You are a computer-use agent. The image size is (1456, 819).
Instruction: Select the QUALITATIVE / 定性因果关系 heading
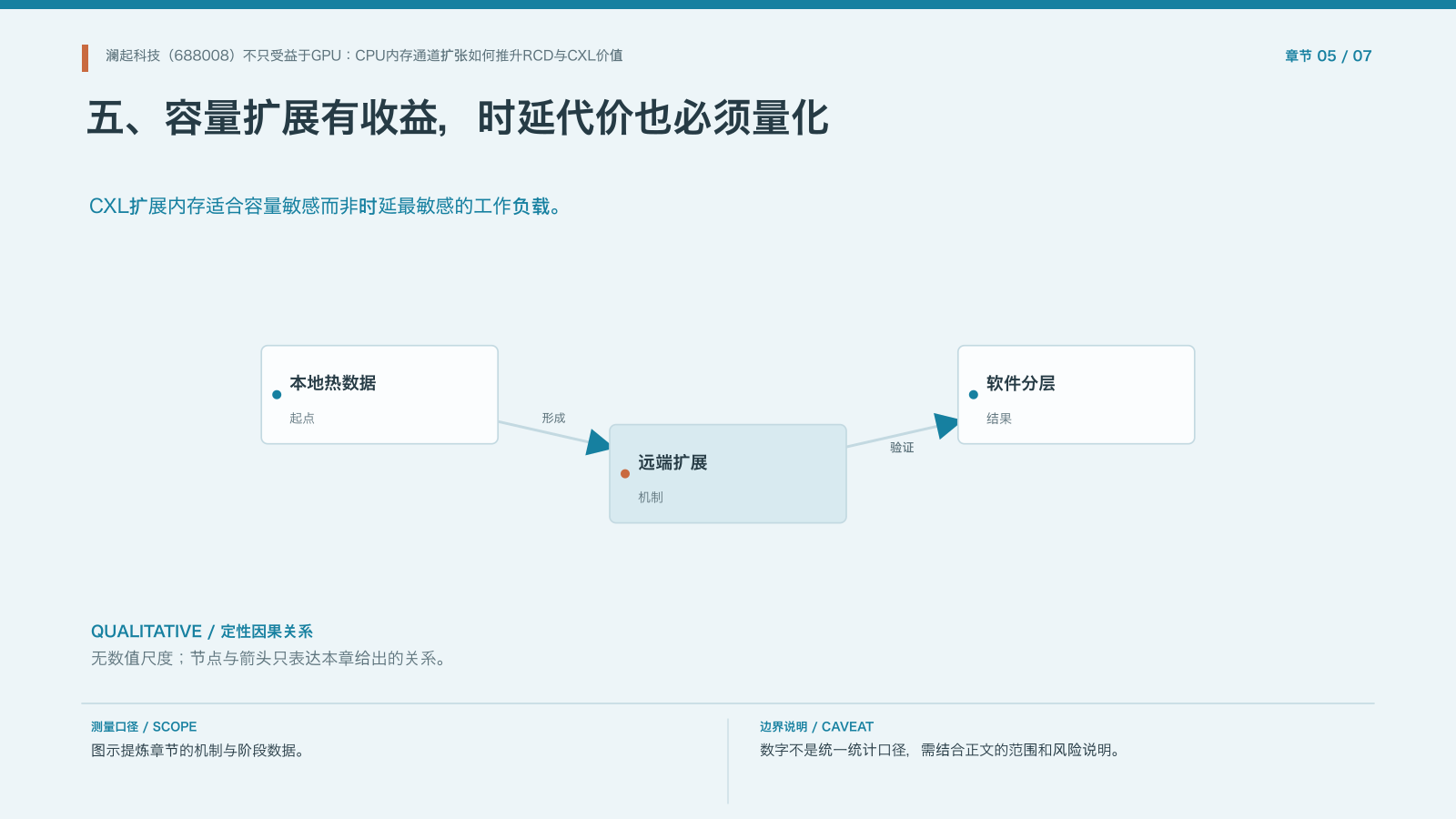pos(202,632)
